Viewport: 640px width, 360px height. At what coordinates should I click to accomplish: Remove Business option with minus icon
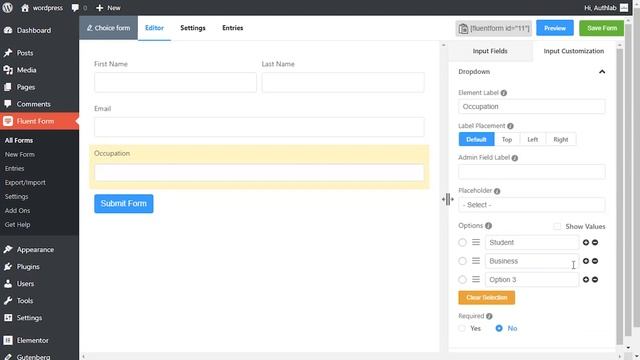595,261
